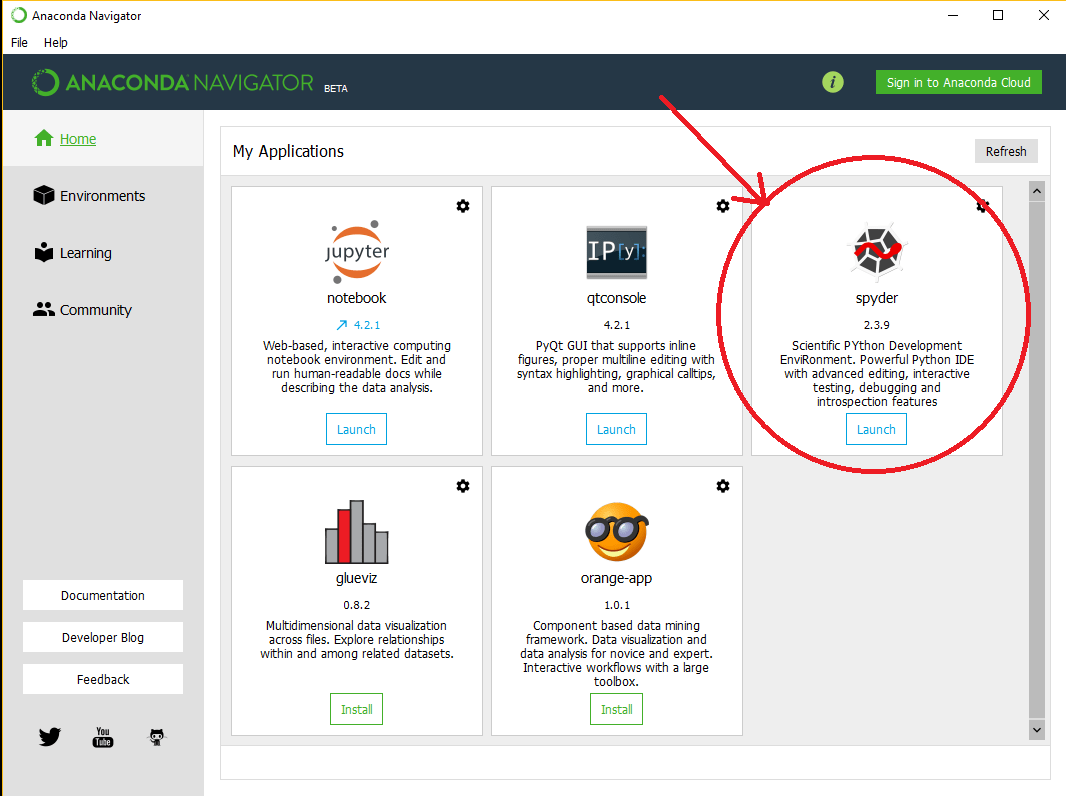Click the orange-app app name
This screenshot has width=1066, height=796.
coord(617,578)
